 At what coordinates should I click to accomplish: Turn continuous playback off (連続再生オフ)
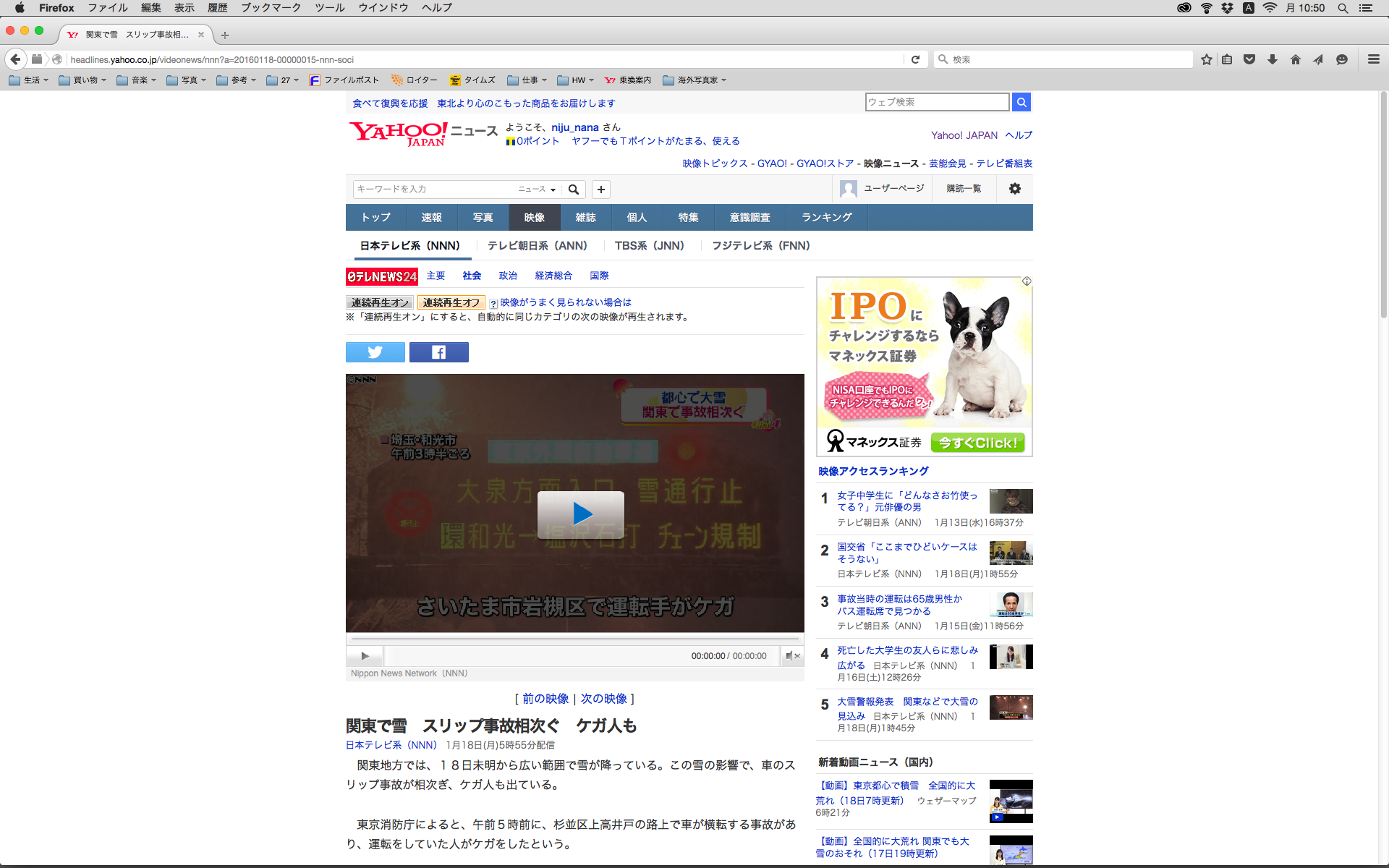tap(451, 302)
